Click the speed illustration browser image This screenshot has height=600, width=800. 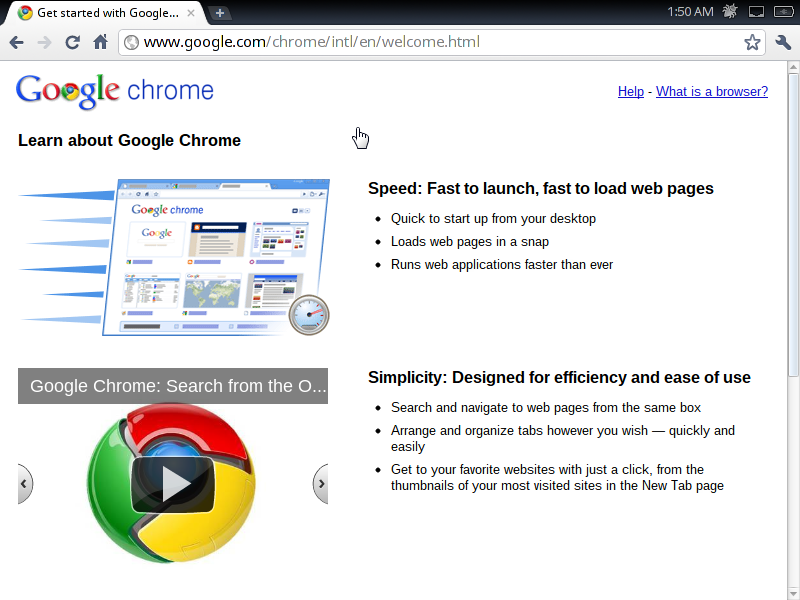pyautogui.click(x=173, y=257)
